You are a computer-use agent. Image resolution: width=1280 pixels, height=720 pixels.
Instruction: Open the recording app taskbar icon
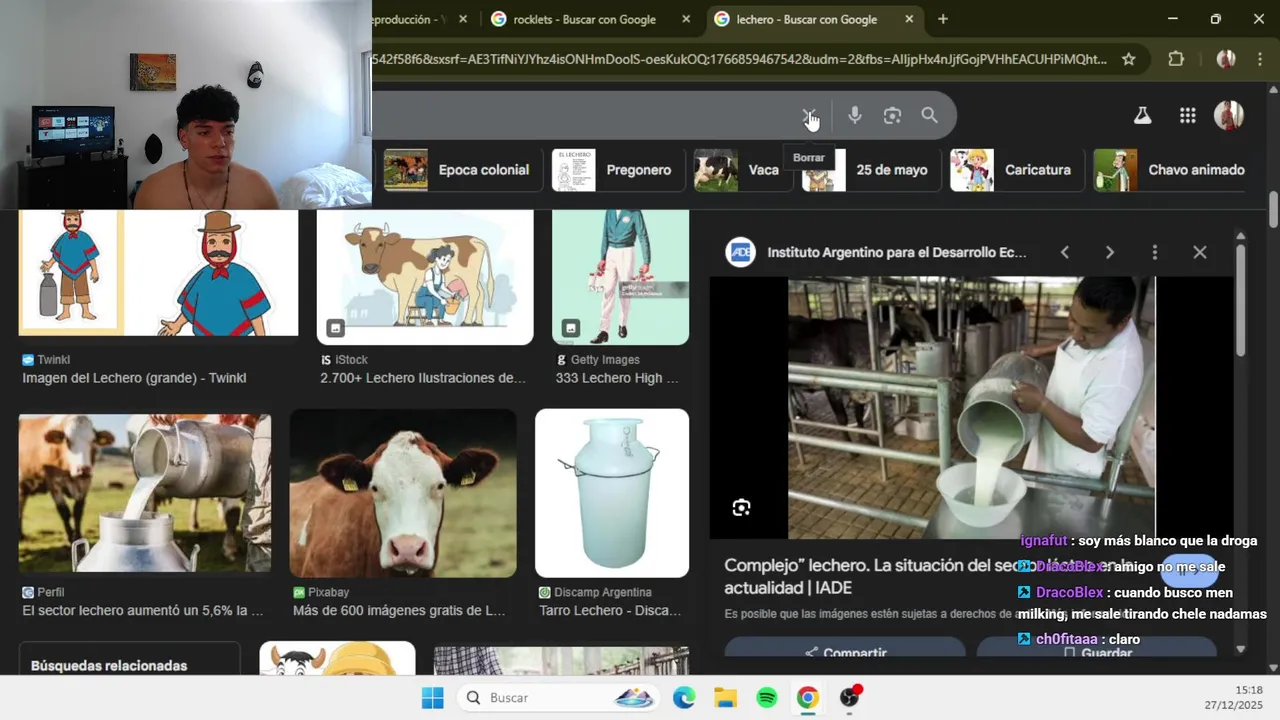click(x=850, y=697)
